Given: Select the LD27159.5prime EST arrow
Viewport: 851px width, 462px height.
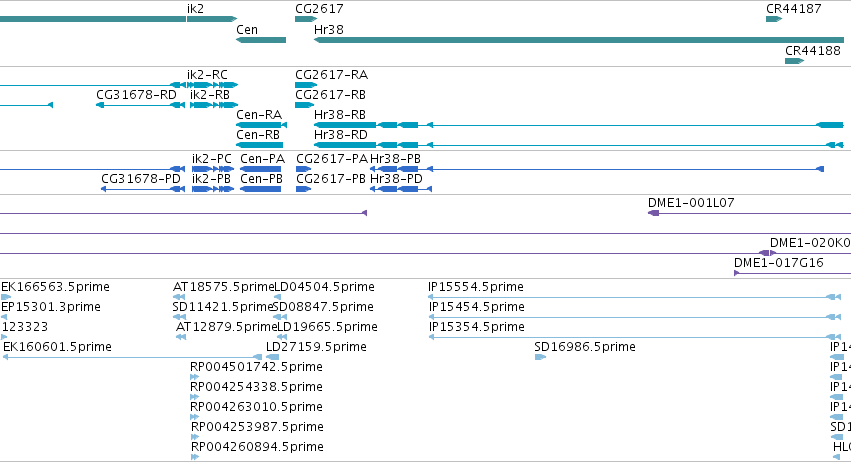Looking at the screenshot, I should [272, 357].
